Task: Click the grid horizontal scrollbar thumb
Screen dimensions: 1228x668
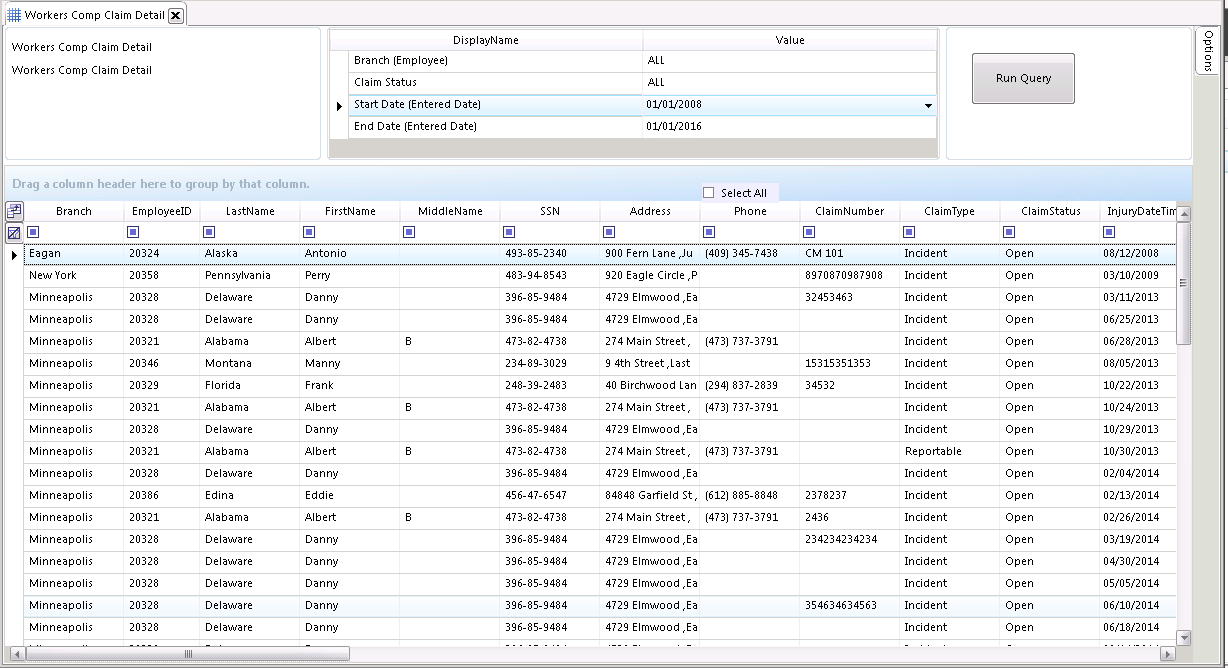Action: (x=187, y=654)
